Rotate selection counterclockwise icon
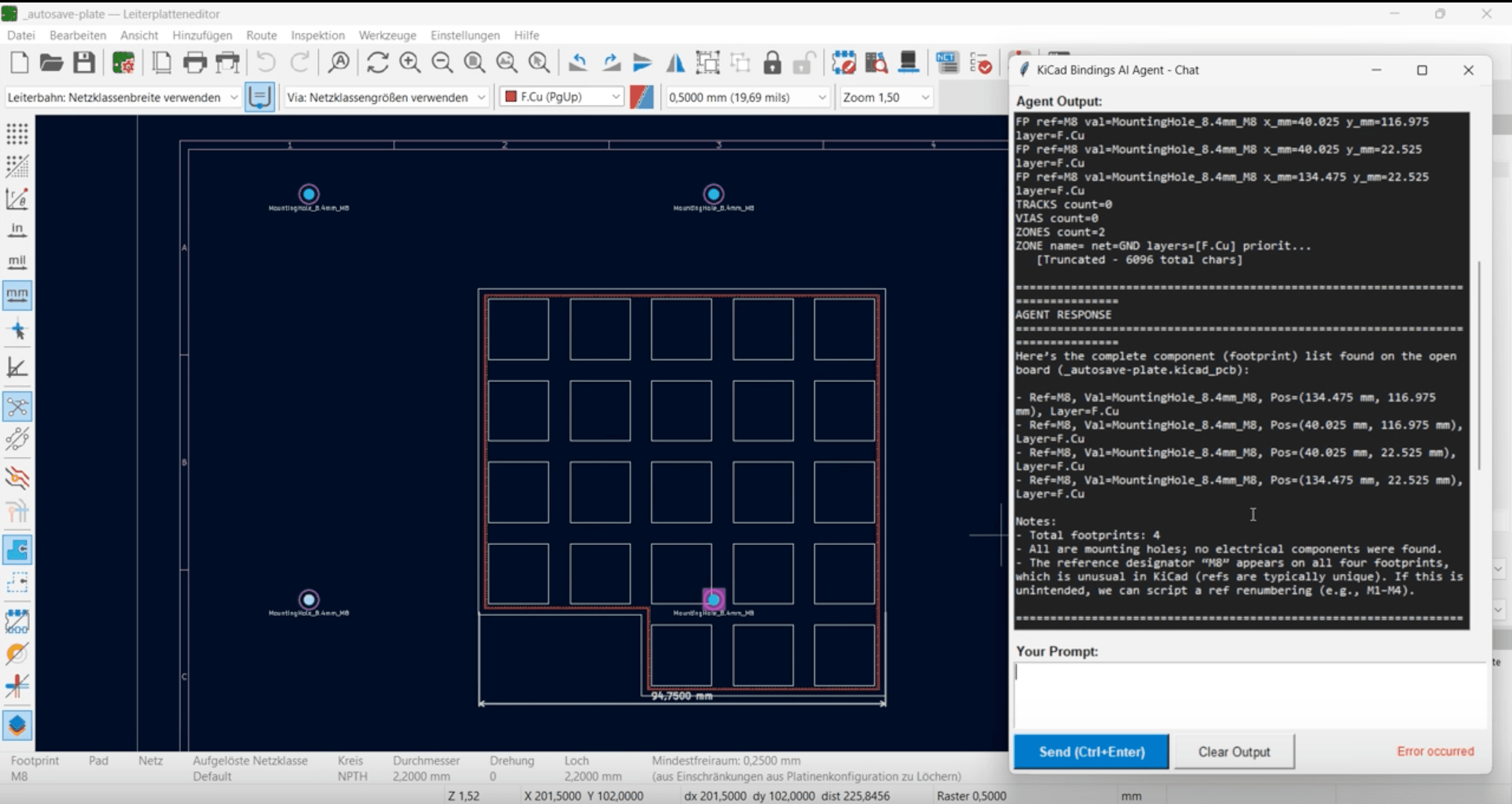 pyautogui.click(x=578, y=62)
